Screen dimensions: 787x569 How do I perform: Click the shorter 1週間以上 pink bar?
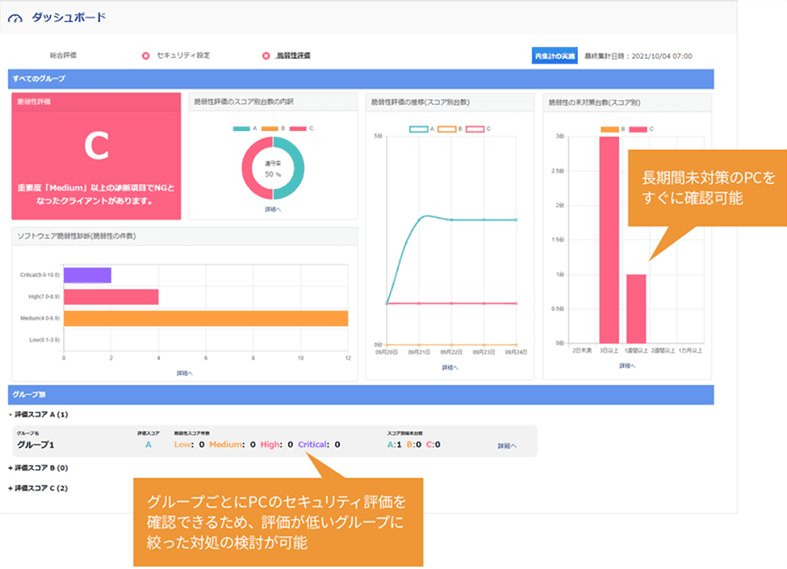[636, 309]
